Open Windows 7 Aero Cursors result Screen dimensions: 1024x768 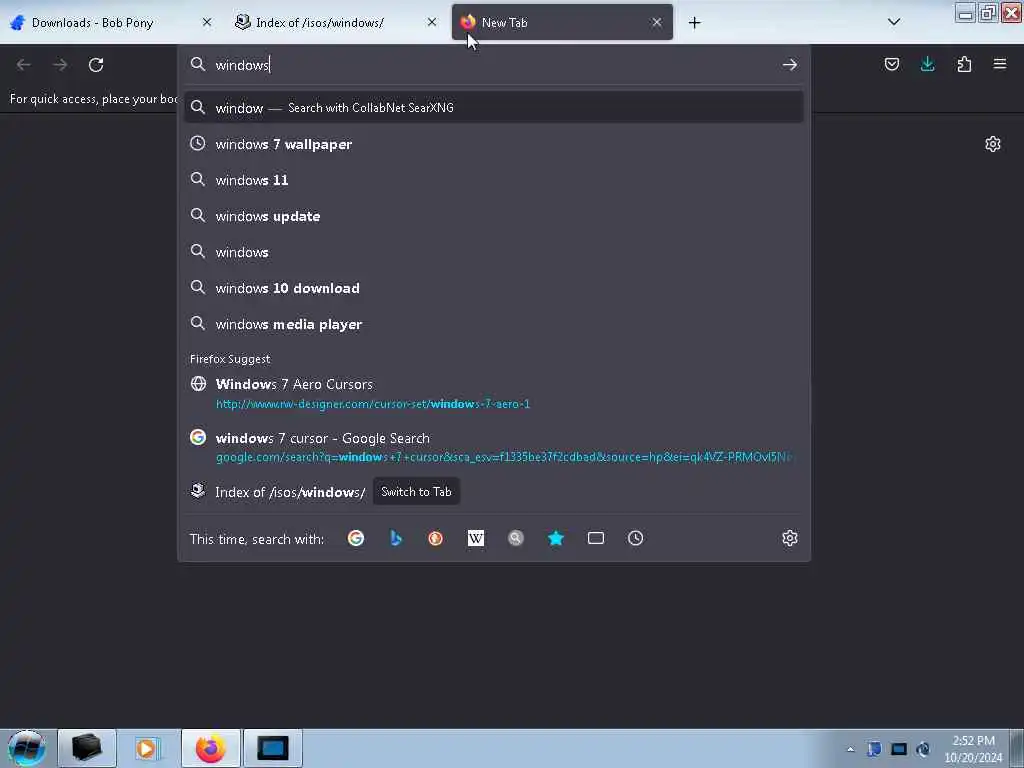(x=294, y=384)
